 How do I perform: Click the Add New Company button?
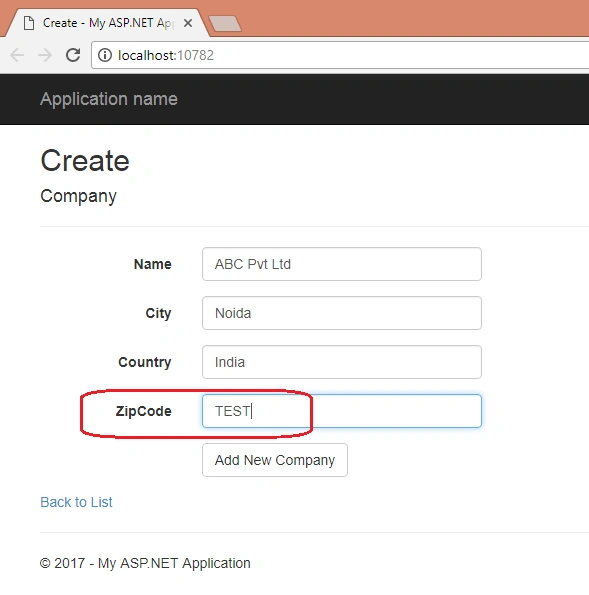(x=275, y=460)
